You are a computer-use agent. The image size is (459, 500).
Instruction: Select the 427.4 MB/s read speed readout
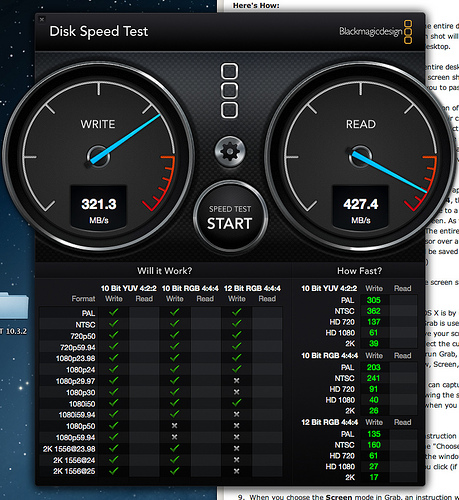coord(360,208)
